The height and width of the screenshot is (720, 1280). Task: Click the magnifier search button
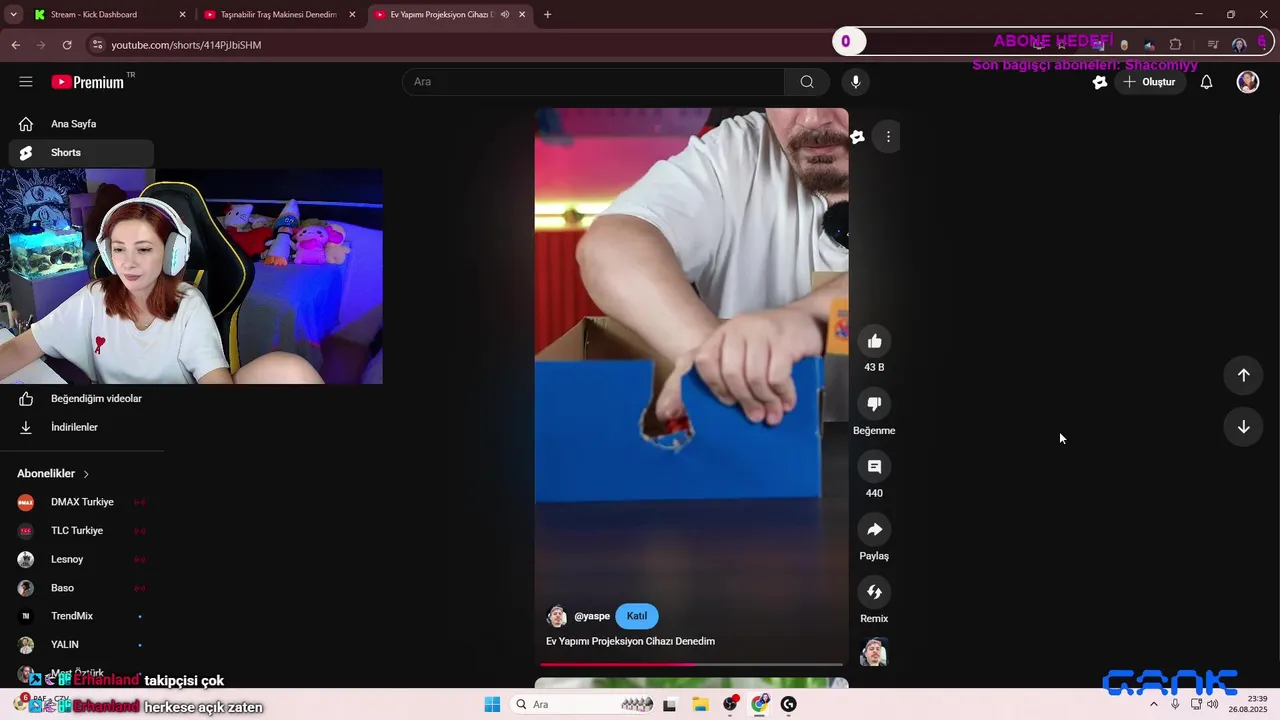807,82
